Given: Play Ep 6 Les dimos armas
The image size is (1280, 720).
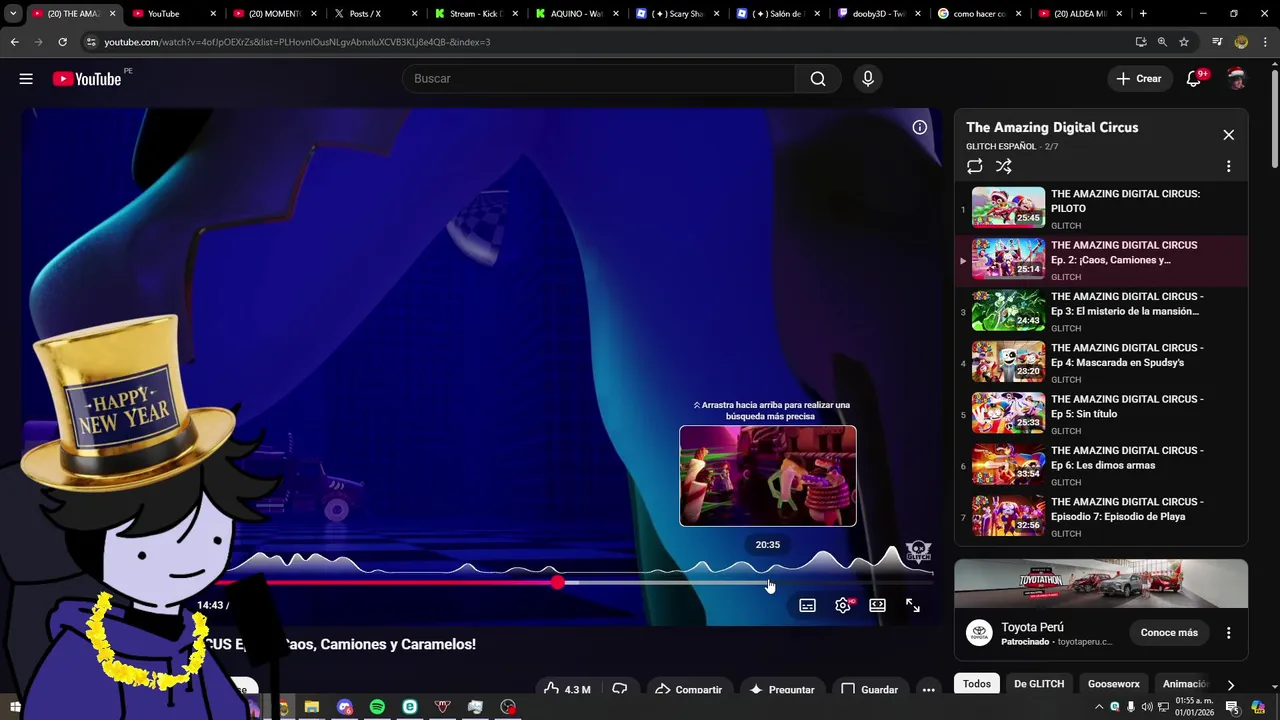Looking at the screenshot, I should click(x=1101, y=466).
